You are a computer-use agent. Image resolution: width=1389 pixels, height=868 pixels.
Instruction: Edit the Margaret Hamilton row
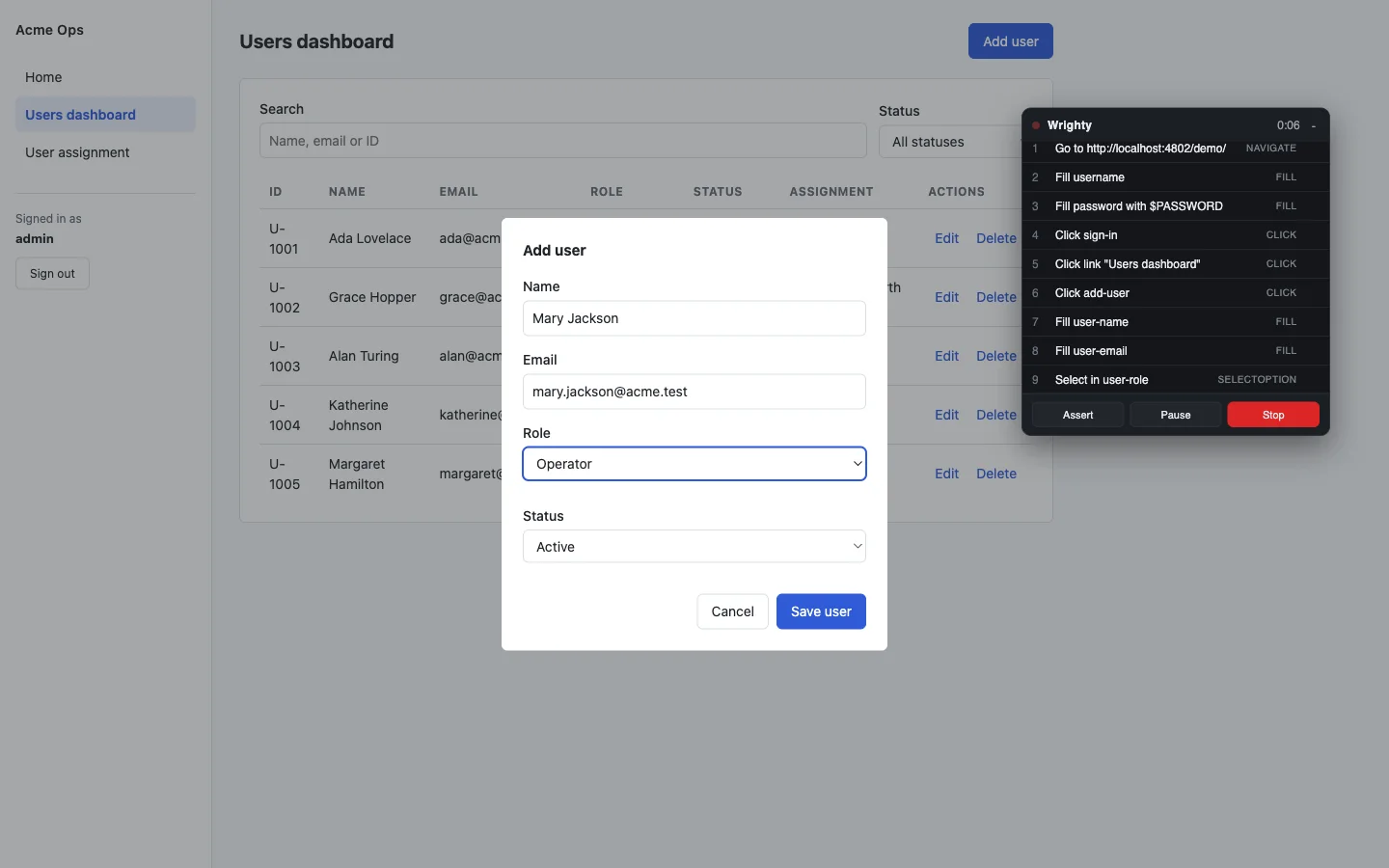[x=946, y=474]
